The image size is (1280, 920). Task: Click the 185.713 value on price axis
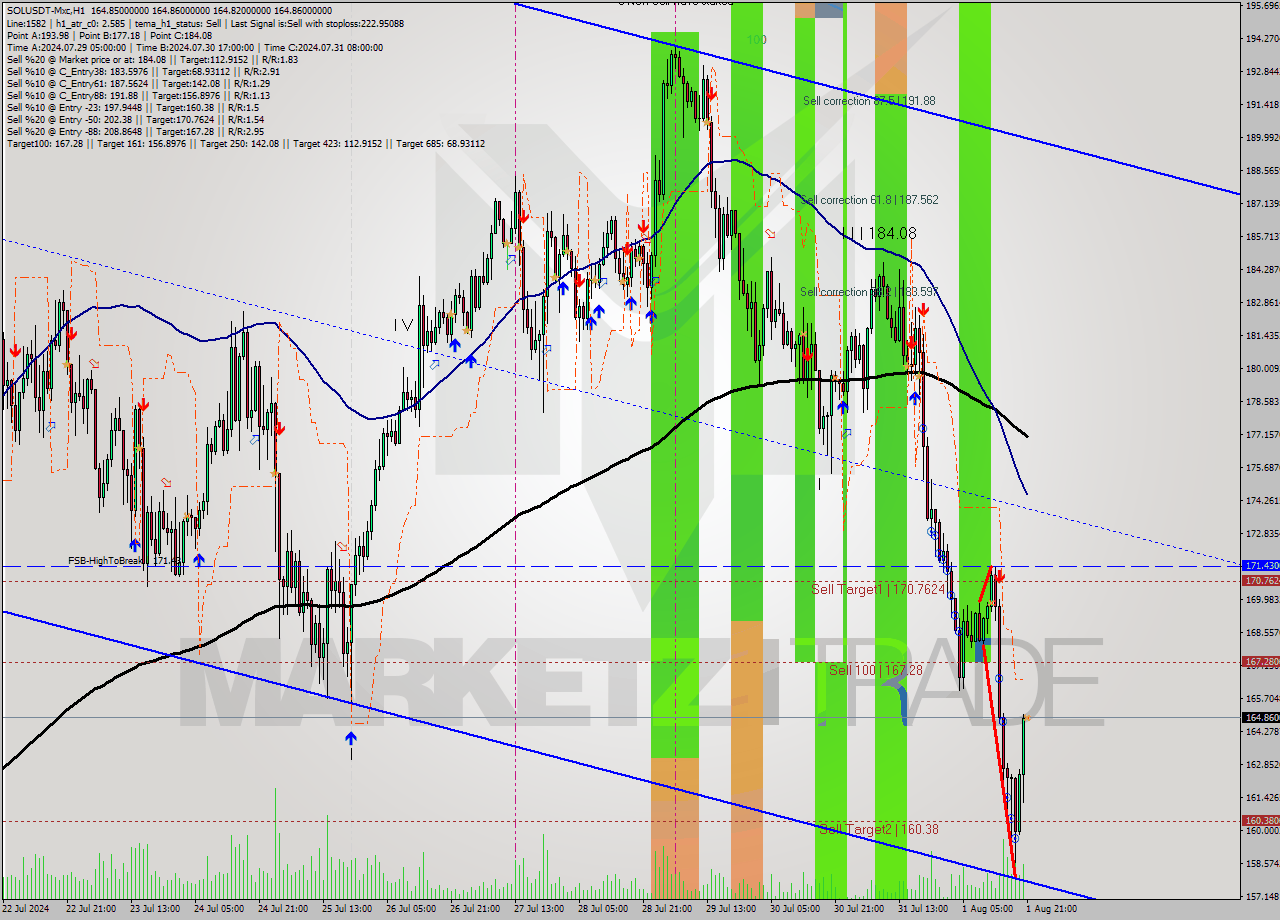tap(1261, 237)
